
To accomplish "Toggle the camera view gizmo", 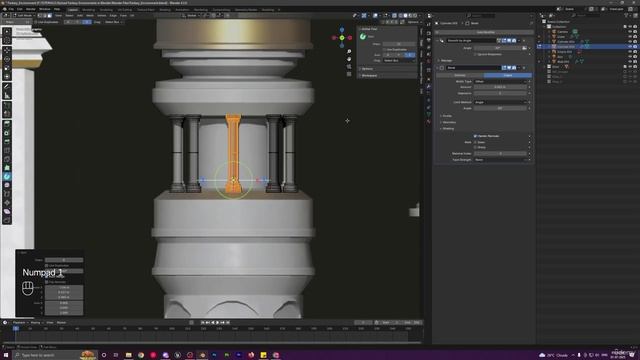I will click(x=349, y=67).
